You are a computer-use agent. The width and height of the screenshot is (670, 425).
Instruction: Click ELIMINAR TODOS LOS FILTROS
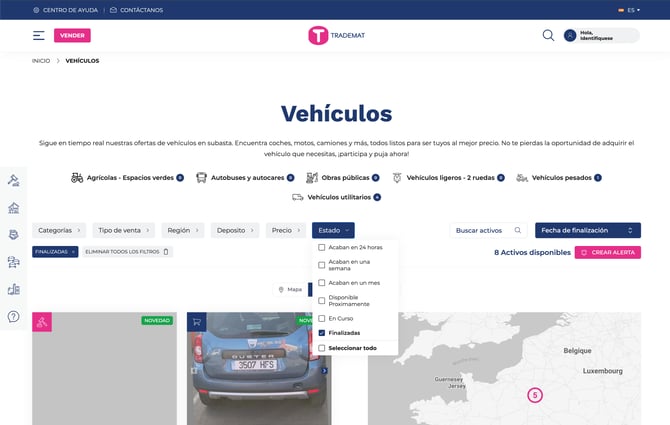(126, 252)
